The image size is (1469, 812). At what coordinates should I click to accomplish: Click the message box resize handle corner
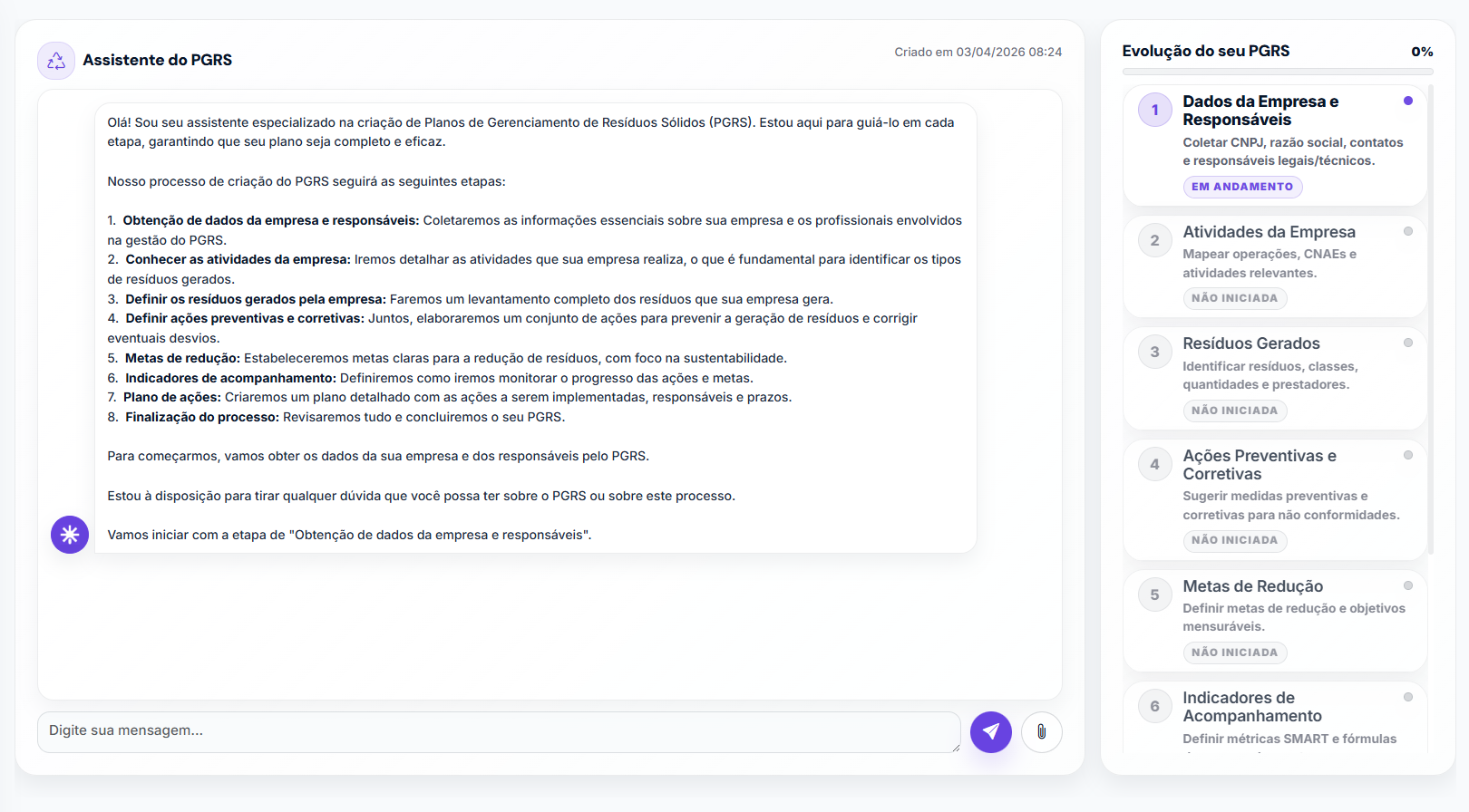(x=955, y=747)
